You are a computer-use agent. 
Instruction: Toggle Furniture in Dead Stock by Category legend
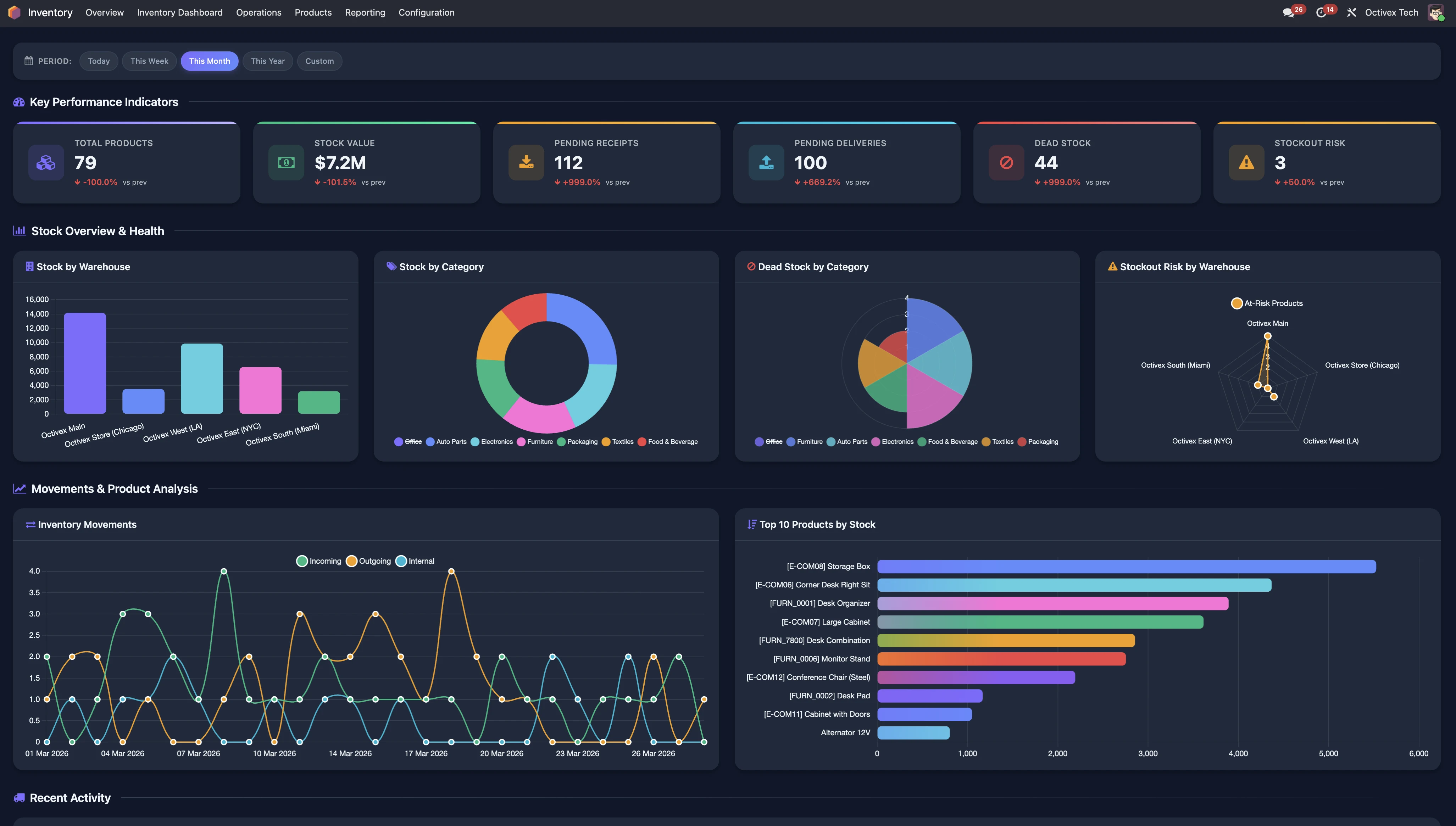tap(805, 442)
